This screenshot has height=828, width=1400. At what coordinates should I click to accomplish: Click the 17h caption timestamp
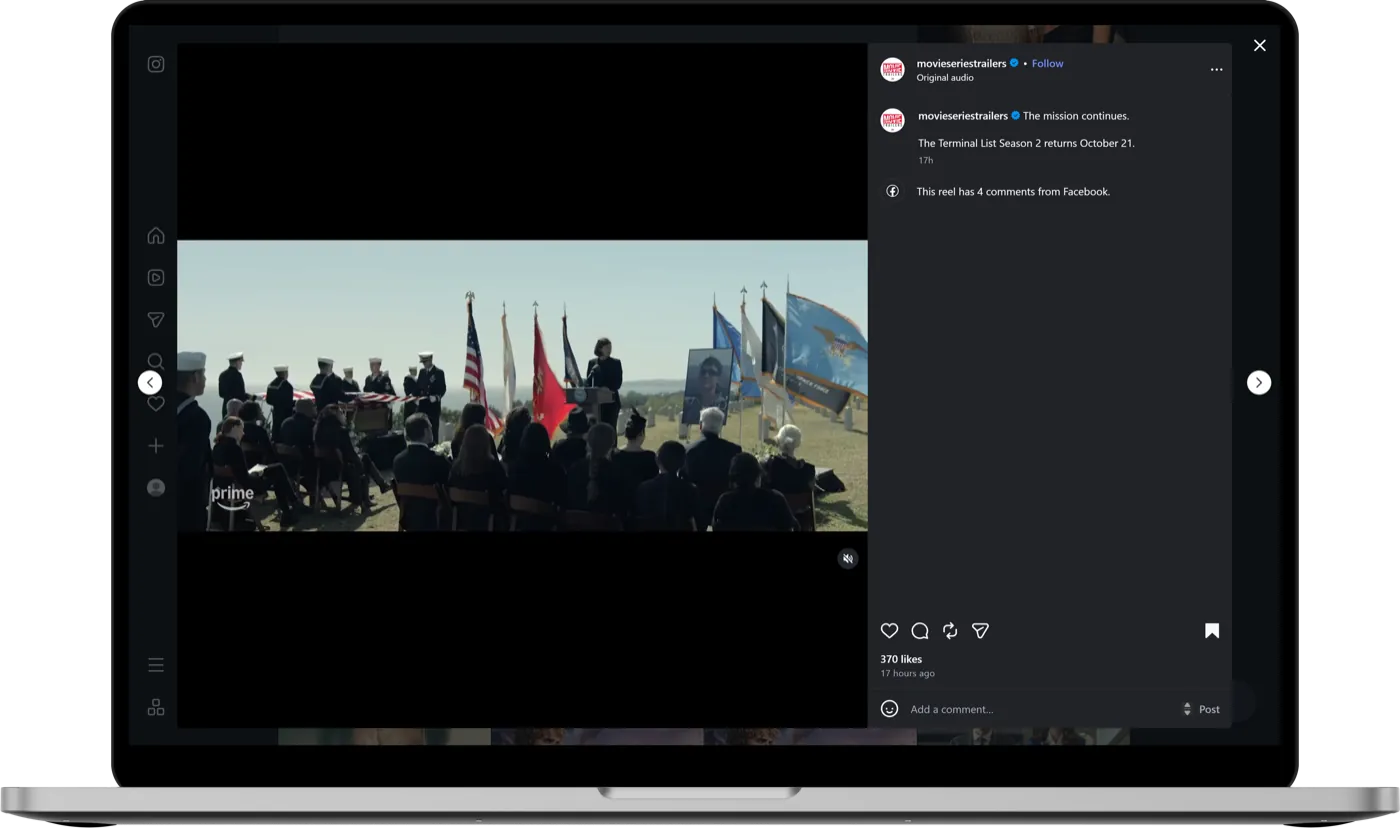click(x=925, y=160)
